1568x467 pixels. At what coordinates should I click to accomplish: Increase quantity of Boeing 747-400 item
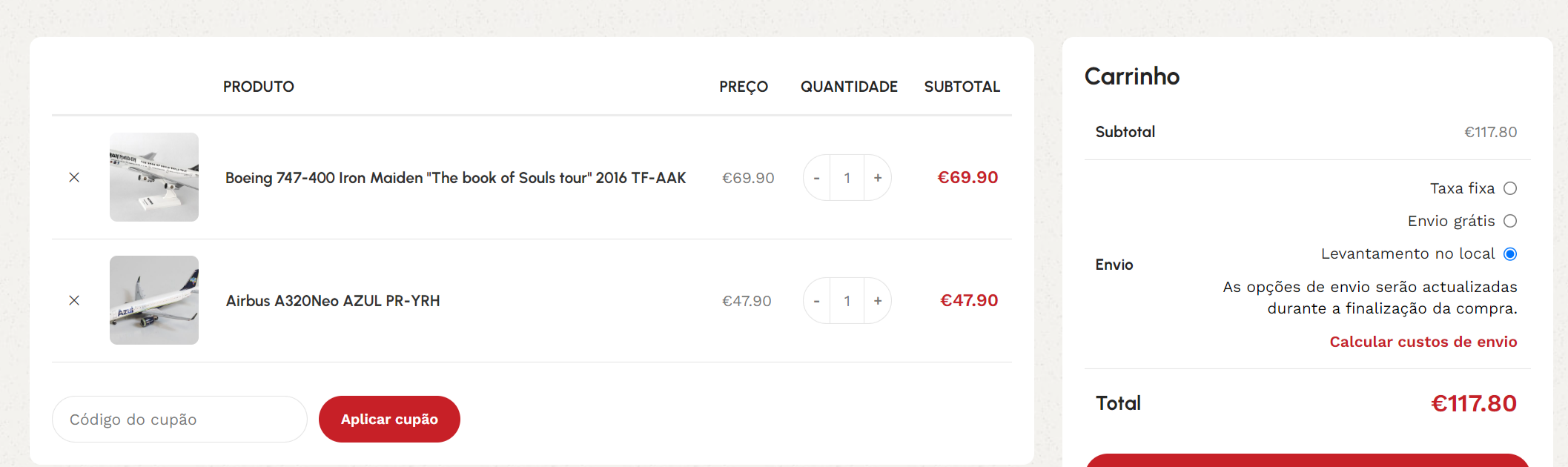(x=878, y=178)
